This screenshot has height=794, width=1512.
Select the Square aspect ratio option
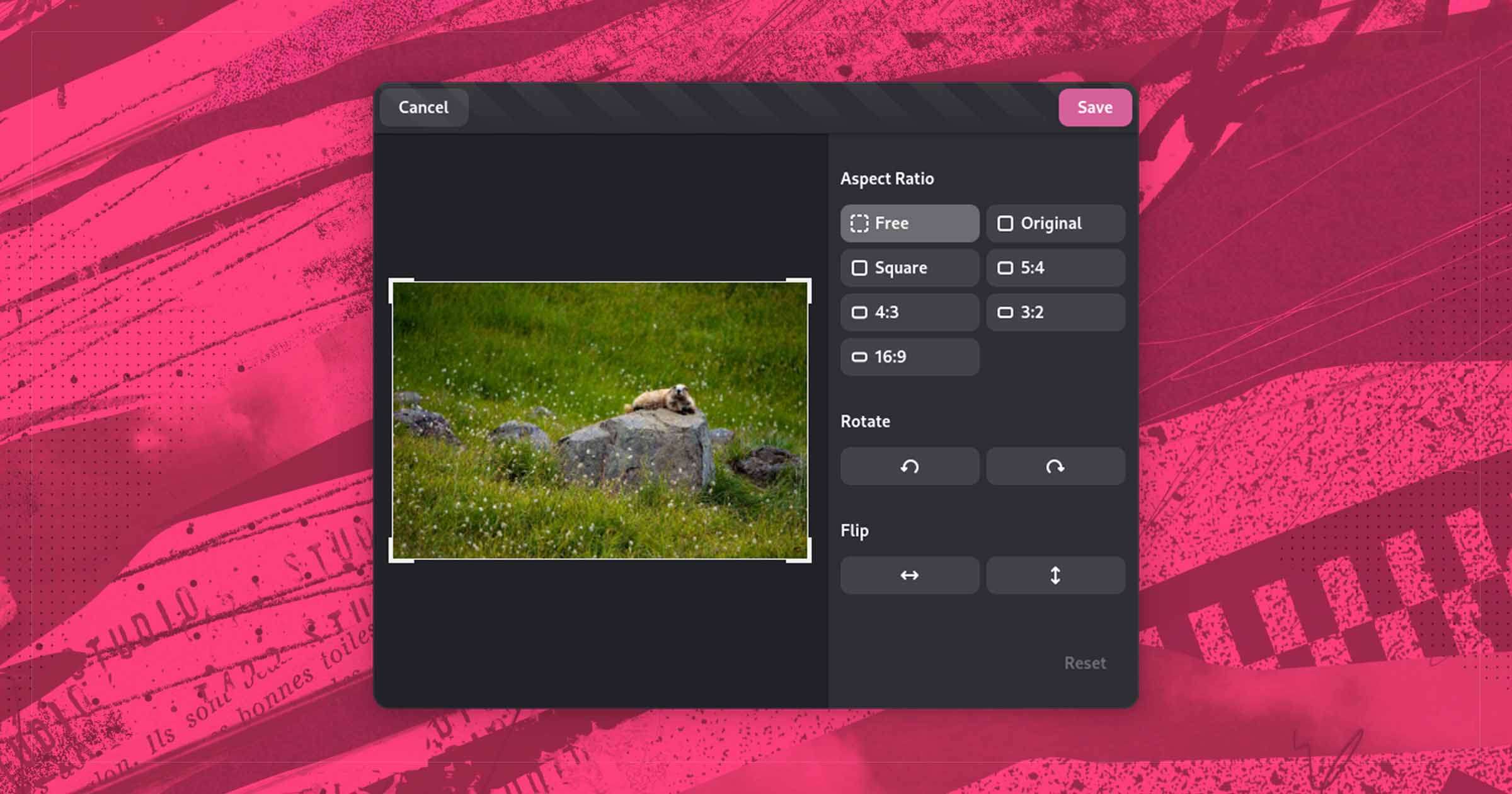(x=909, y=268)
